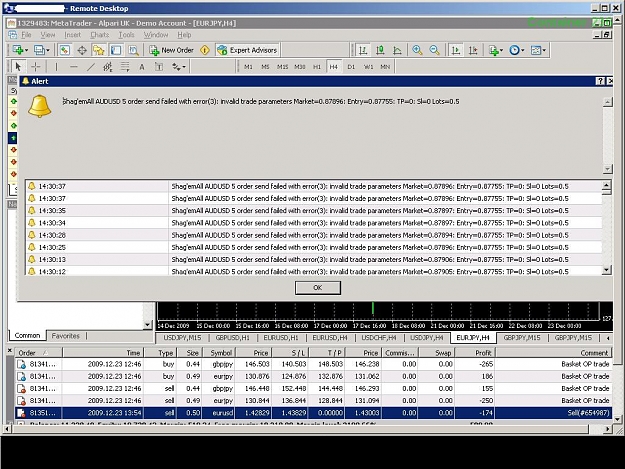The image size is (625, 469).
Task: Expand the New Chart dropdown arrow
Action: click(26, 51)
